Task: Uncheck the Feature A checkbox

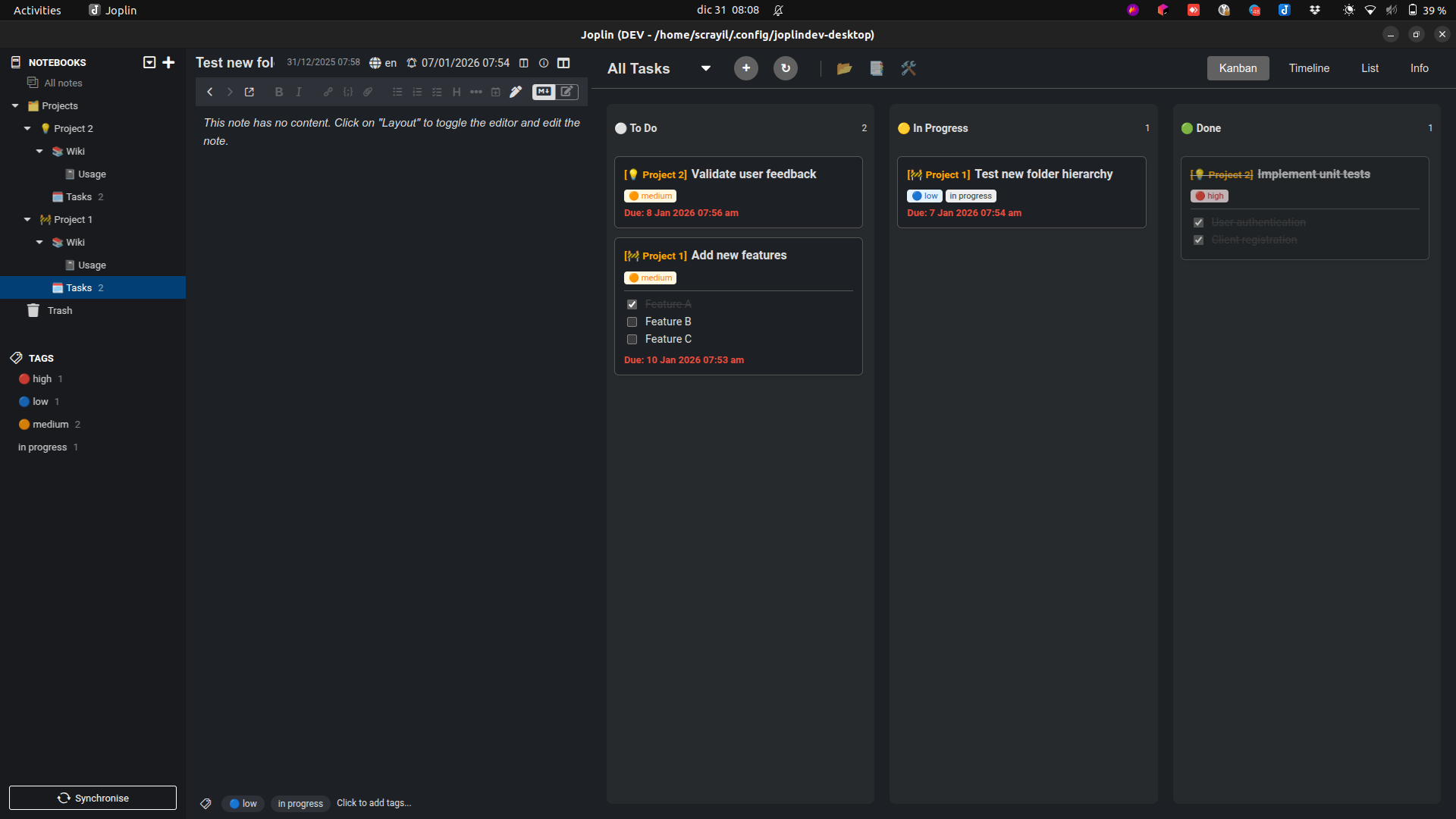Action: click(632, 303)
